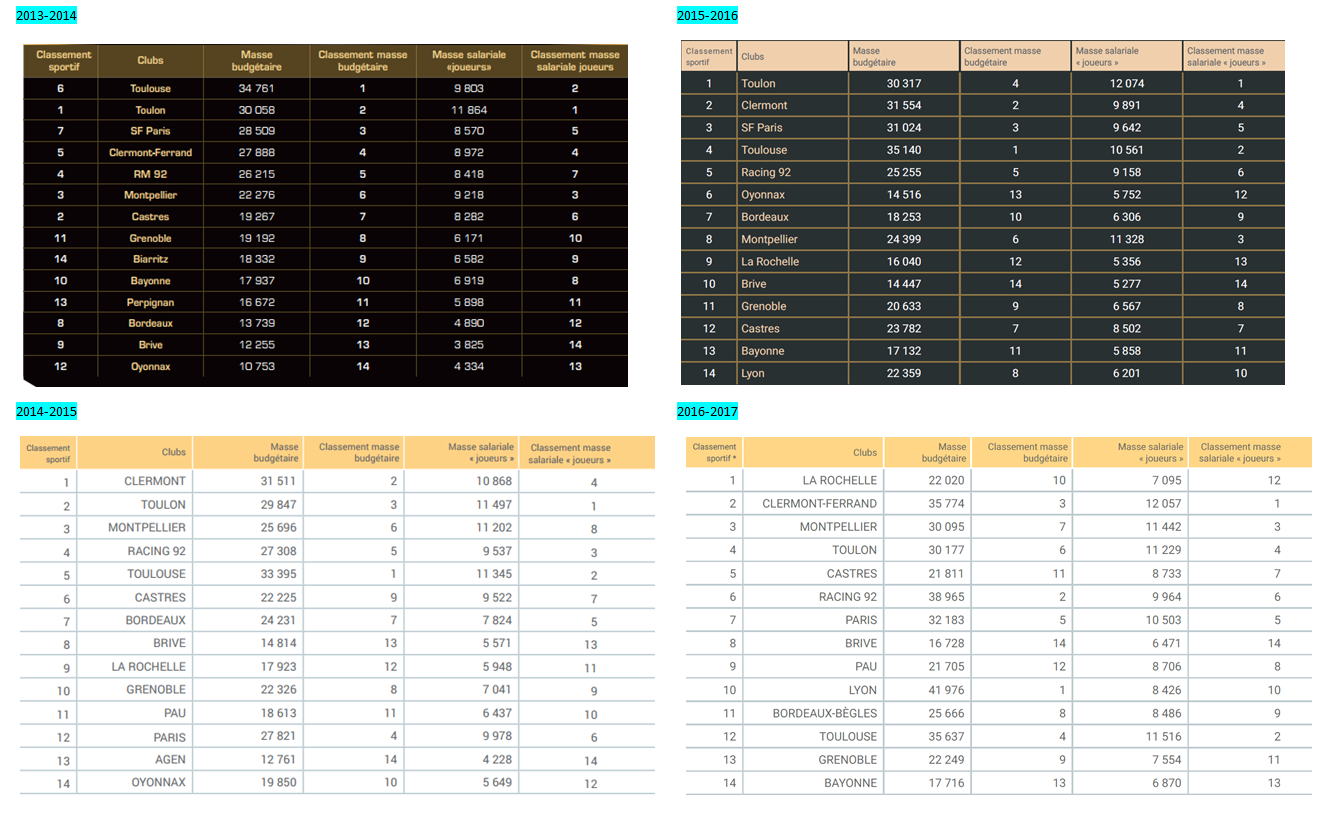The image size is (1327, 813).
Task: Select the budget value 34 761
Action: (257, 89)
